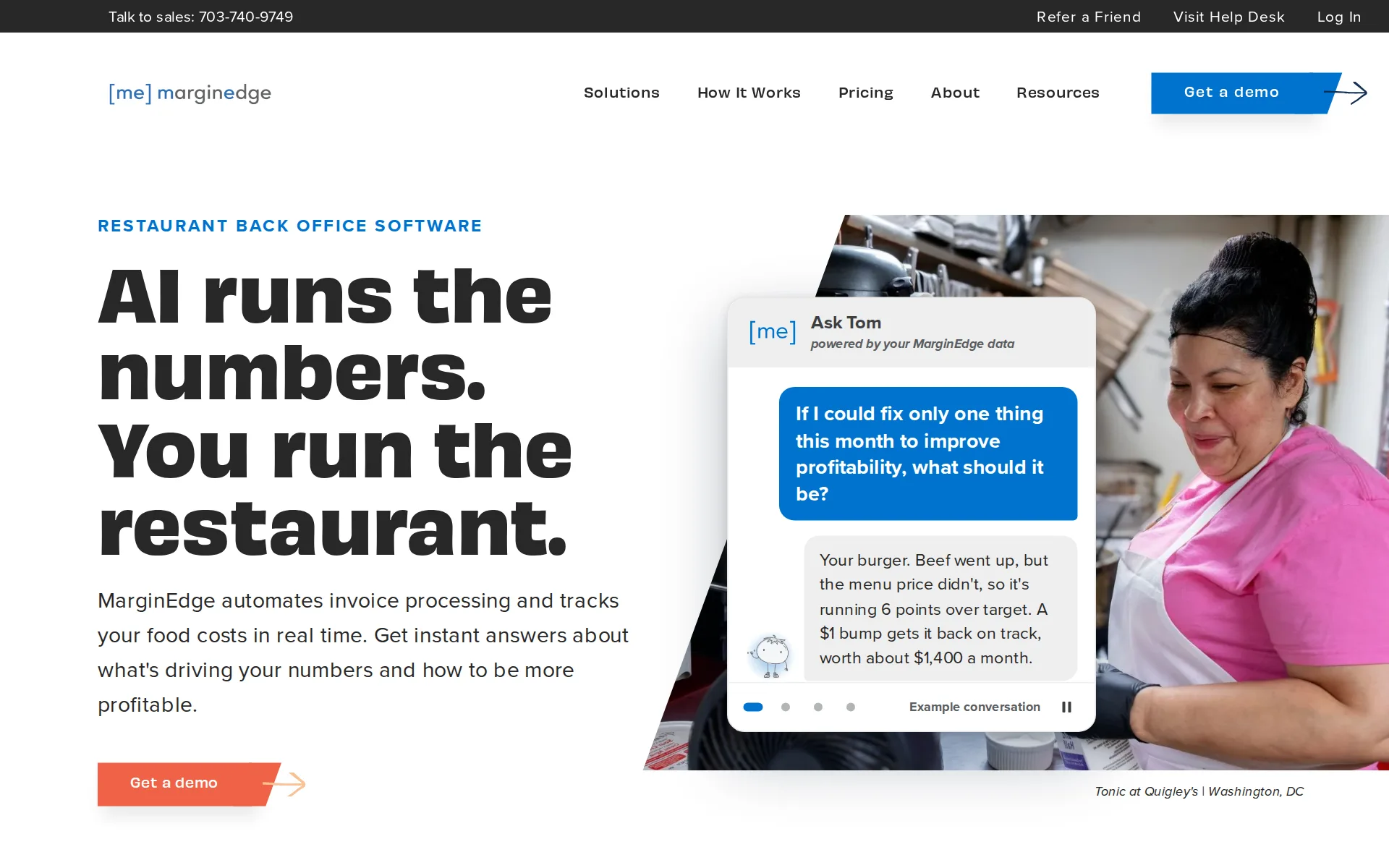This screenshot has width=1389, height=868.
Task: Click the Tom tomato avatar icon
Action: (x=770, y=655)
